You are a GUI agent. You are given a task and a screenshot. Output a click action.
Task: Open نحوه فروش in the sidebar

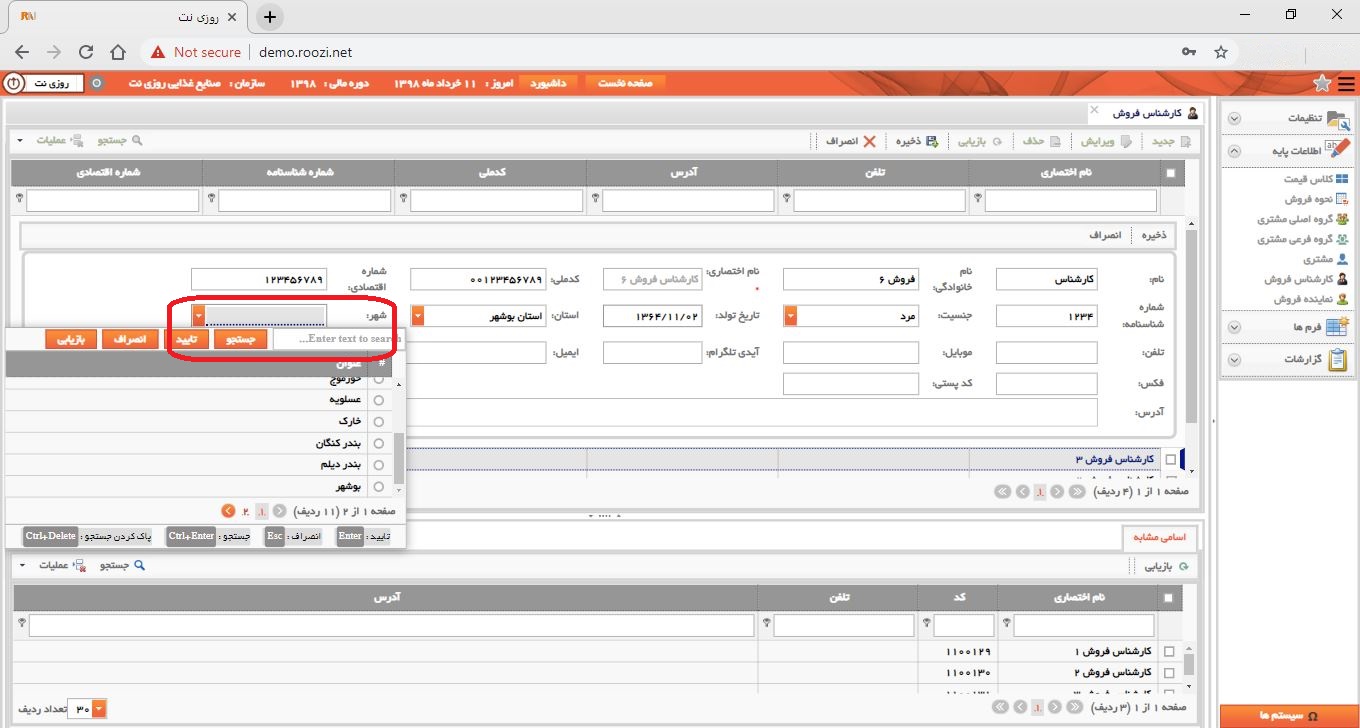point(1316,199)
